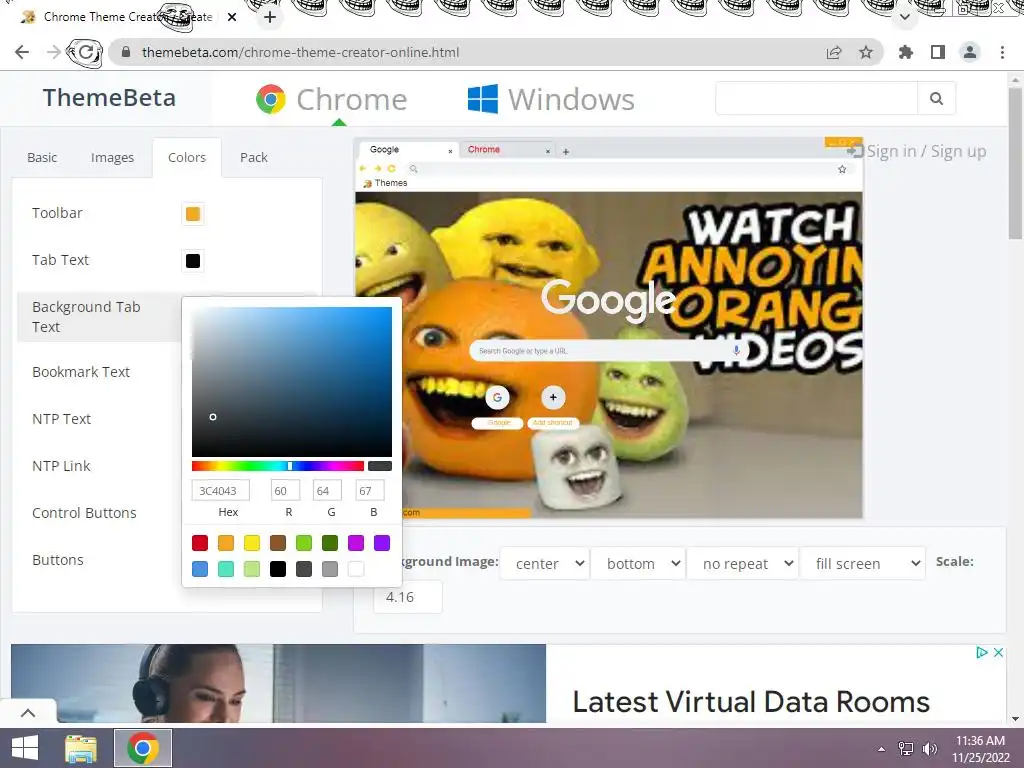Open File Explorer from the taskbar

[81, 748]
